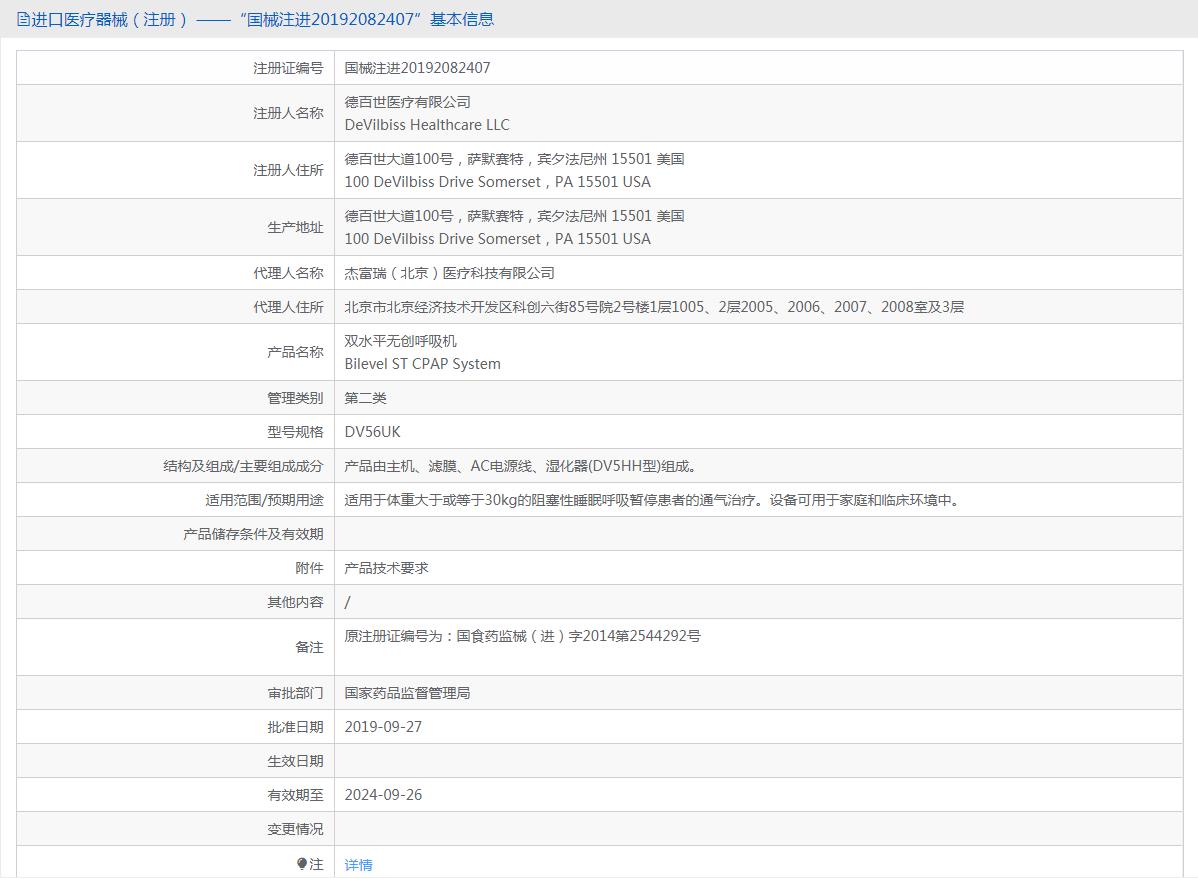Click the 适用范围/预期用途 label

[x=264, y=500]
